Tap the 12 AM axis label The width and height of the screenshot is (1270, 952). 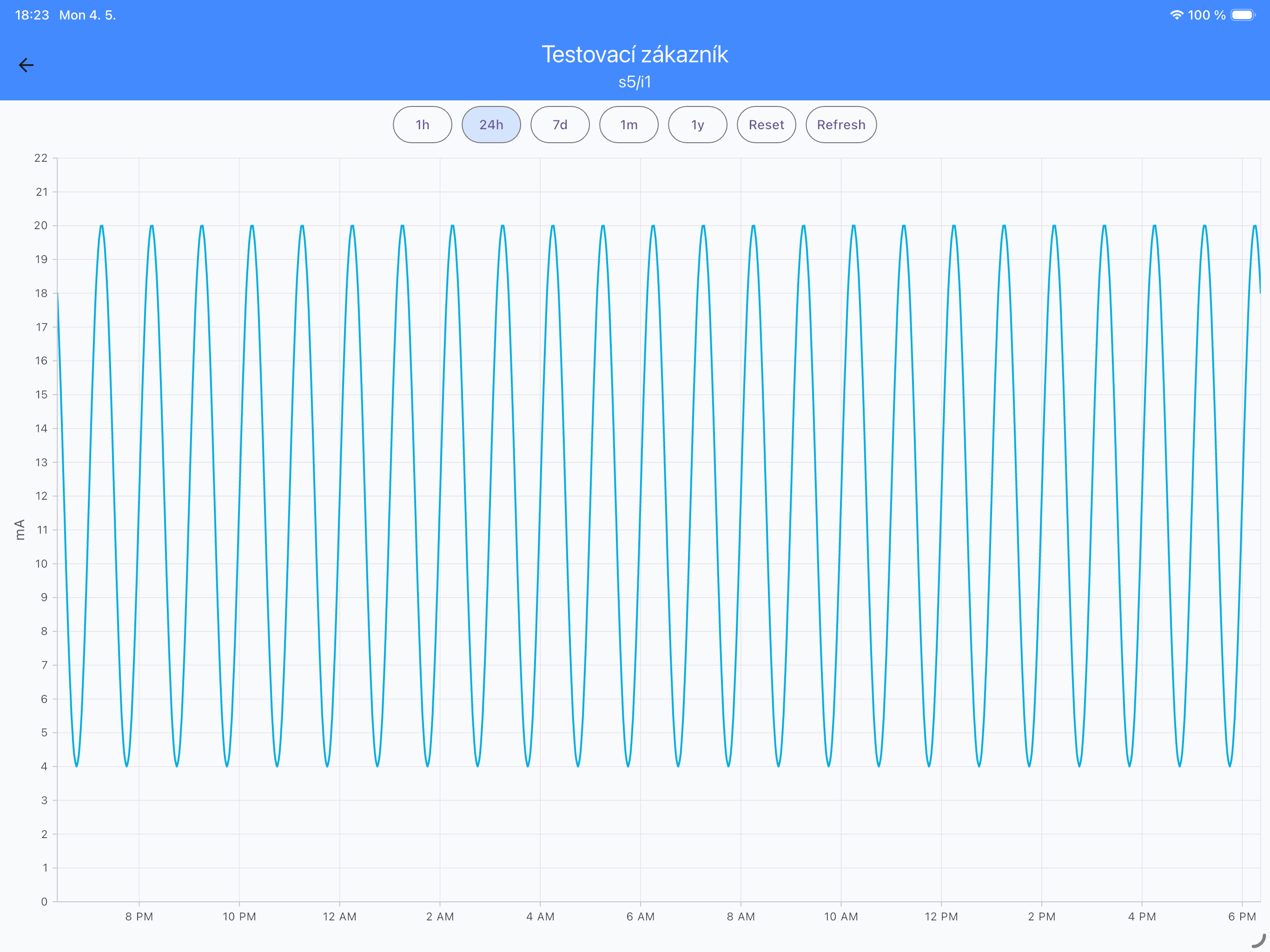pos(339,916)
